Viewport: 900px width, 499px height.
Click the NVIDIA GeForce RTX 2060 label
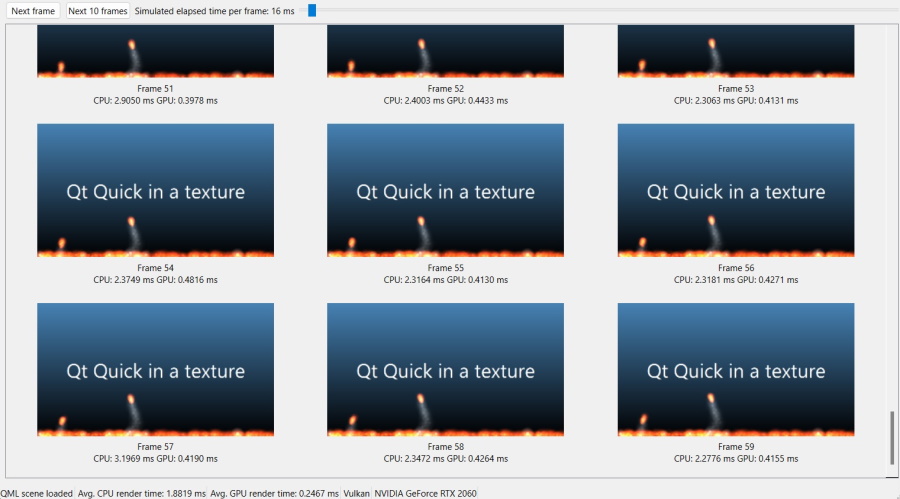tap(426, 493)
